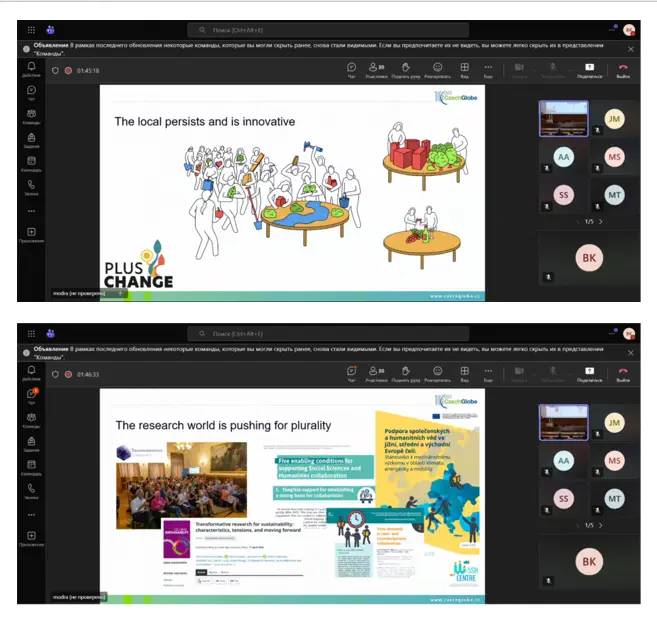Open Calendar (Календарь) in lower window sidebar
Image resolution: width=657 pixels, height=621 pixels.
(x=31, y=465)
